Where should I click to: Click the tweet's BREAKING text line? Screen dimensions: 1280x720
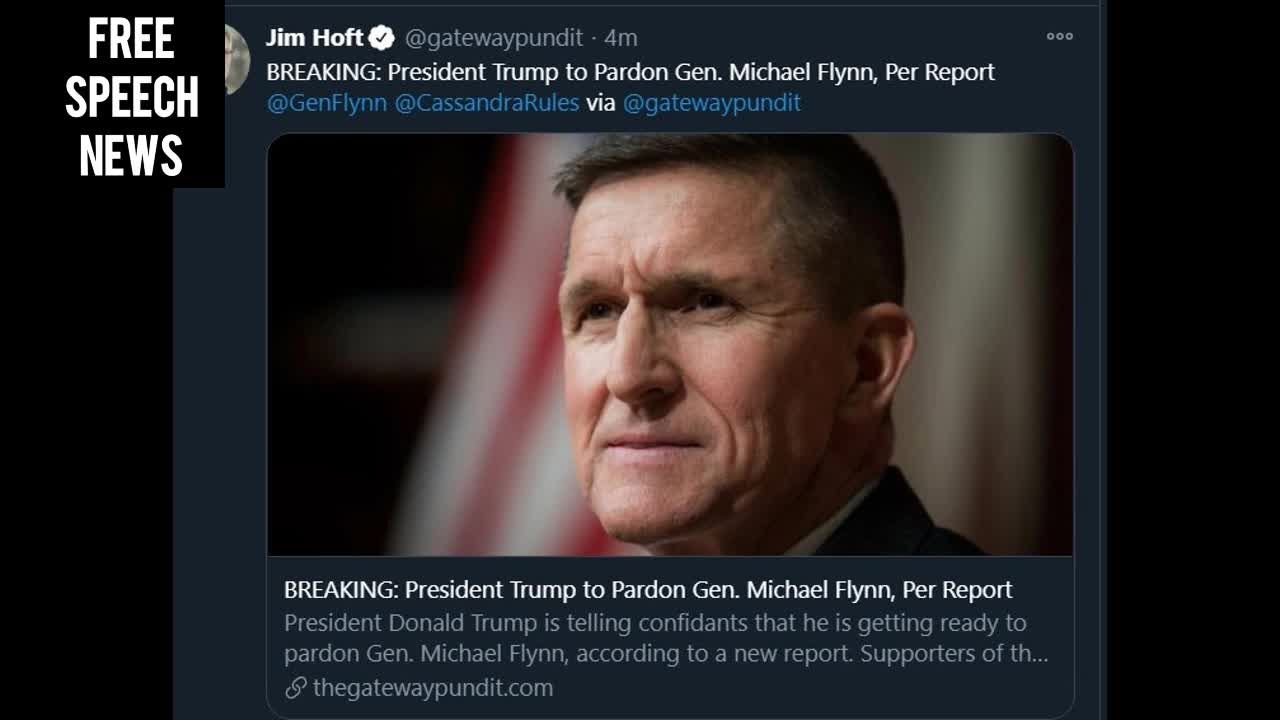tap(630, 72)
